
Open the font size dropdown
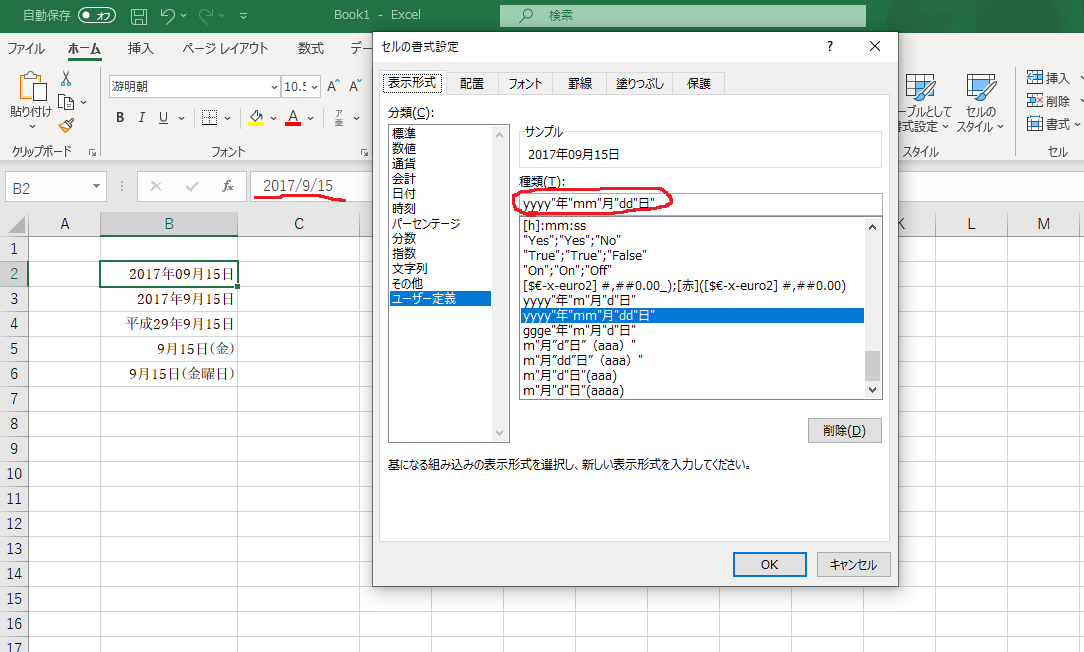[313, 87]
